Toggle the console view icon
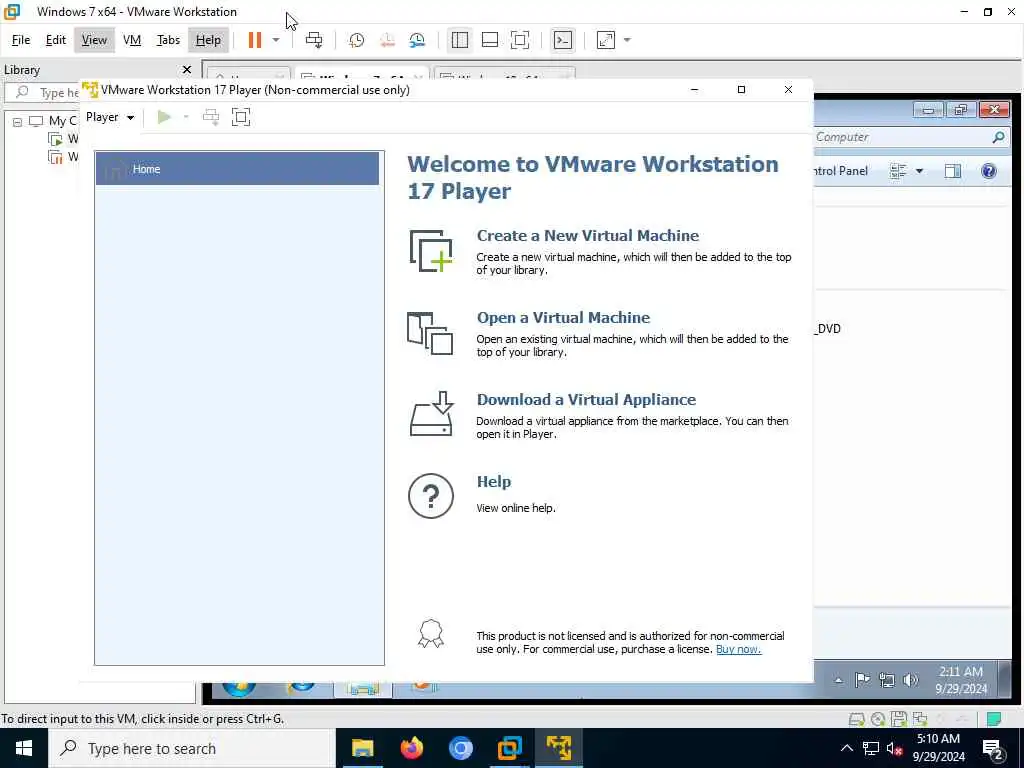The width and height of the screenshot is (1024, 768). pyautogui.click(x=562, y=40)
